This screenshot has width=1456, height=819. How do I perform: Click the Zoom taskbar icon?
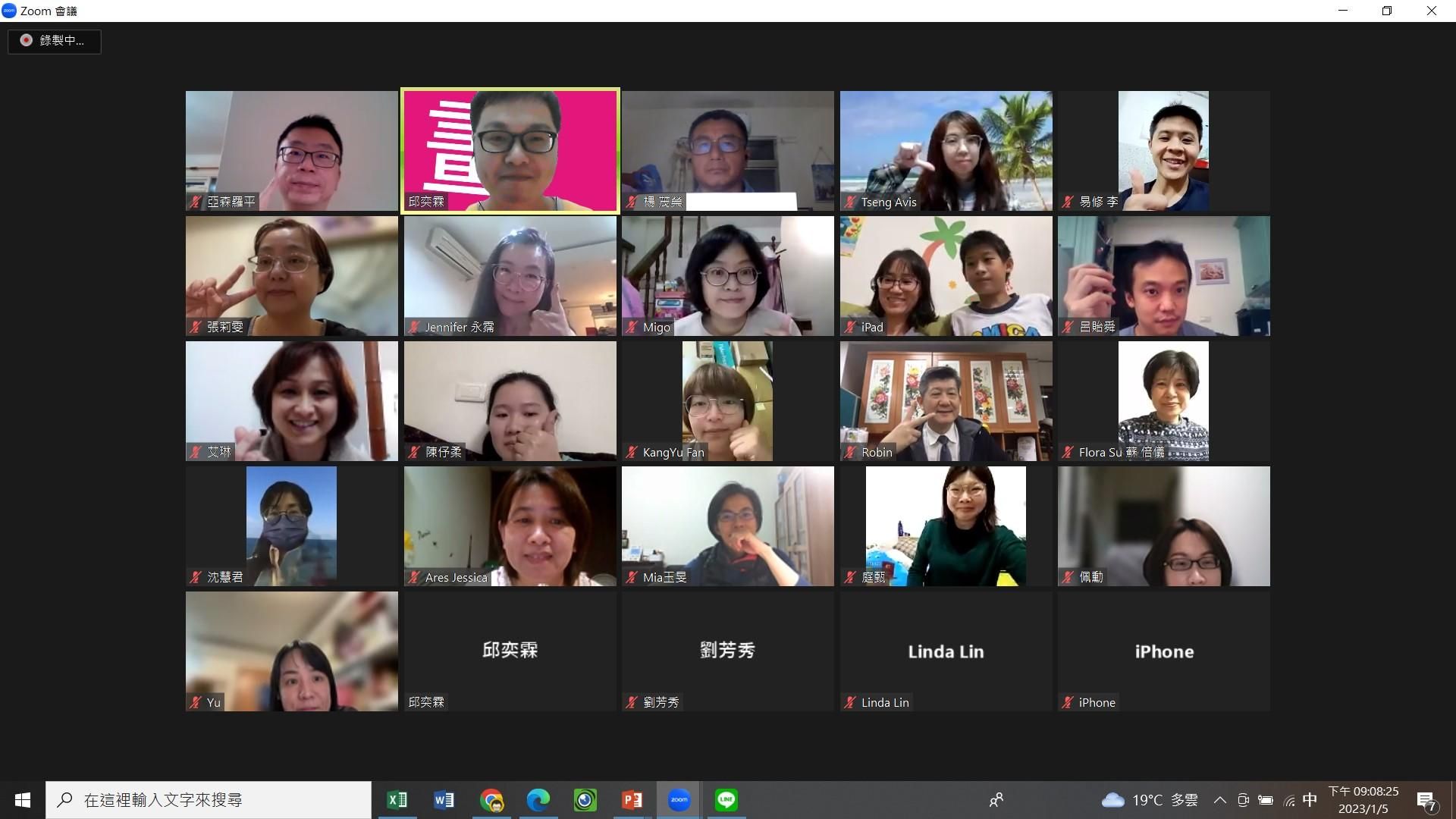679,800
